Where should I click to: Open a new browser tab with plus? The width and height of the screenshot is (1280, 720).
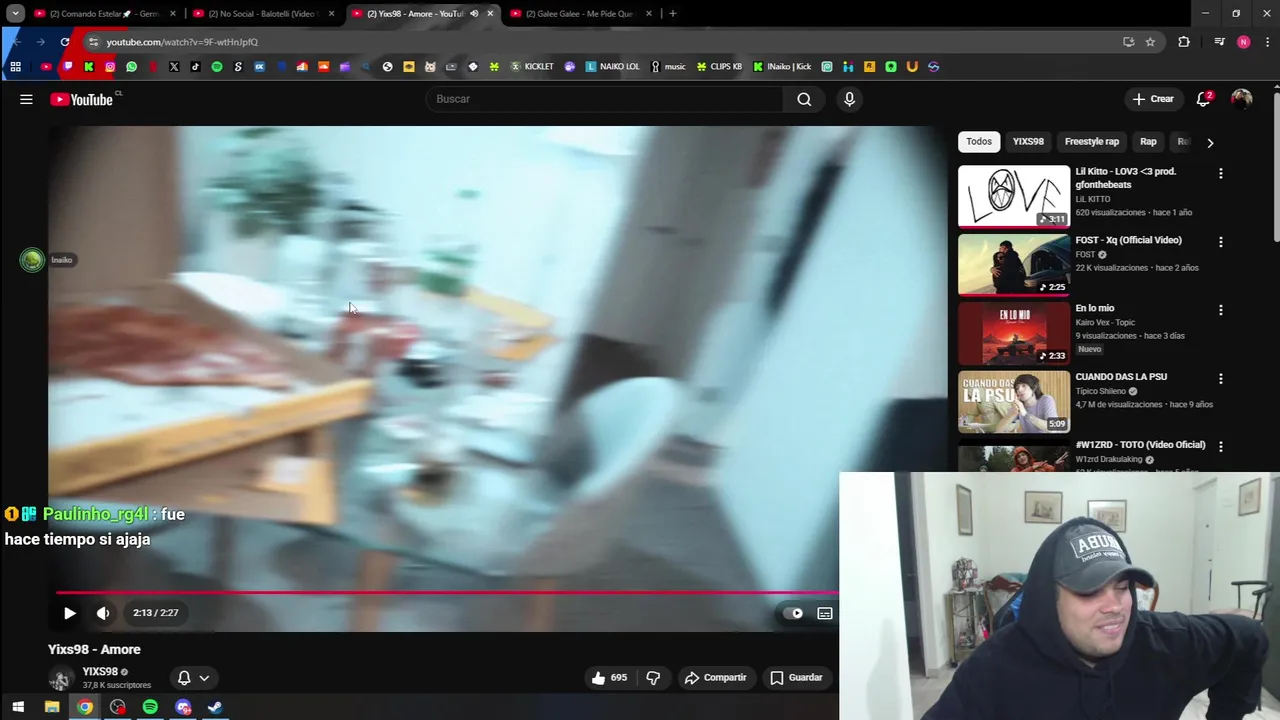(x=673, y=14)
